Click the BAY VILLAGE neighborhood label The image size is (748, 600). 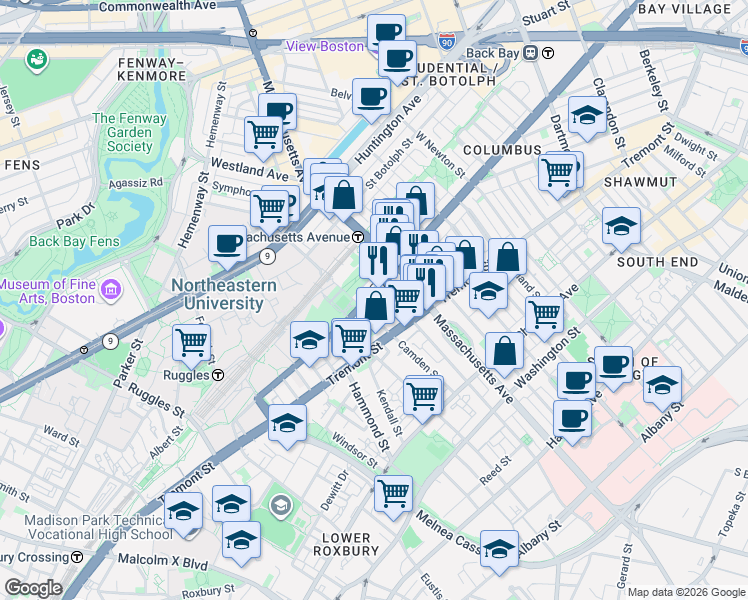click(x=684, y=9)
